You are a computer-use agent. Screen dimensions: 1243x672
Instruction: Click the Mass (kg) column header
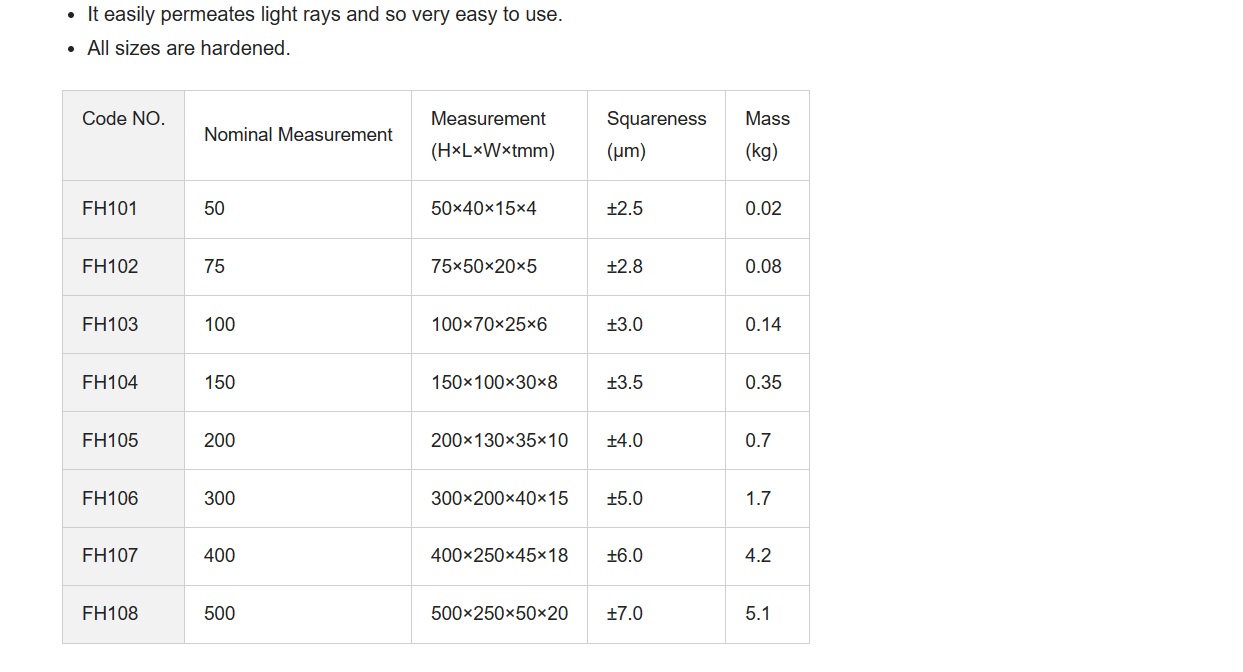click(x=767, y=135)
